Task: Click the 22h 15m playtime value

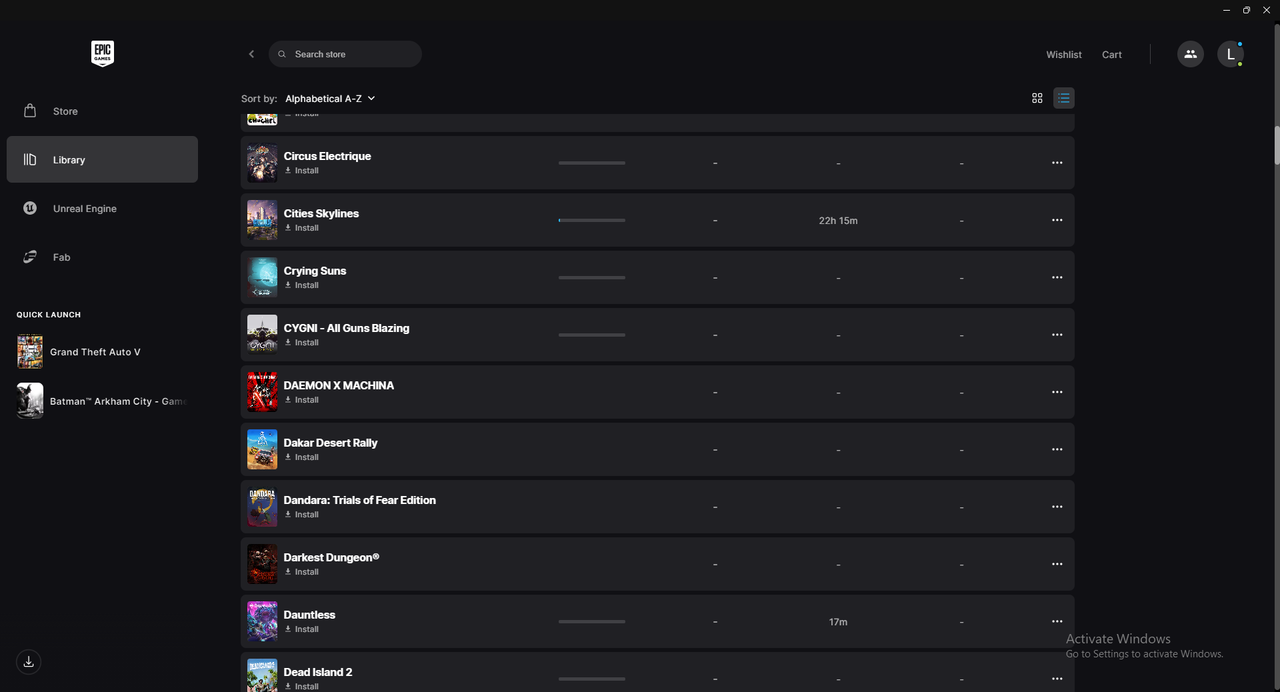Action: click(x=838, y=221)
